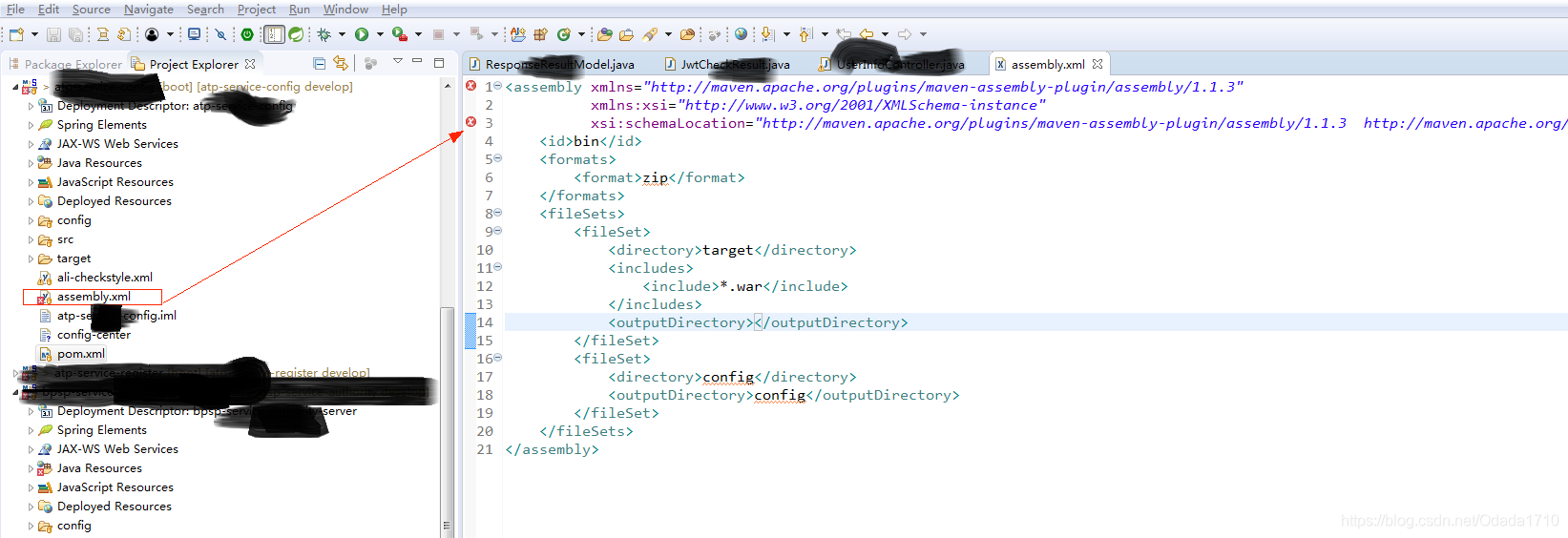Open the Window menu

(345, 9)
